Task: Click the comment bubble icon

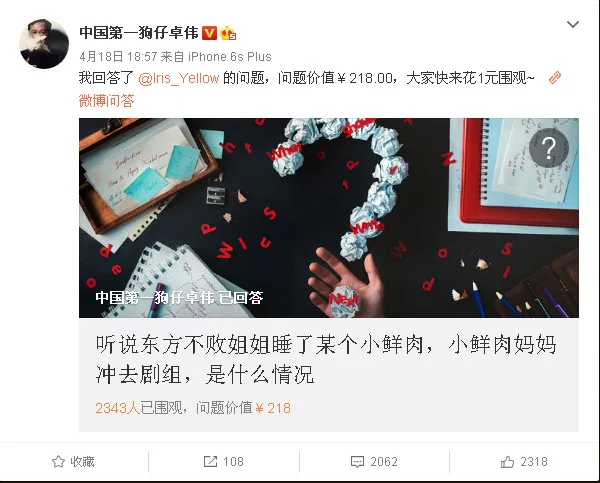Action: (x=357, y=462)
